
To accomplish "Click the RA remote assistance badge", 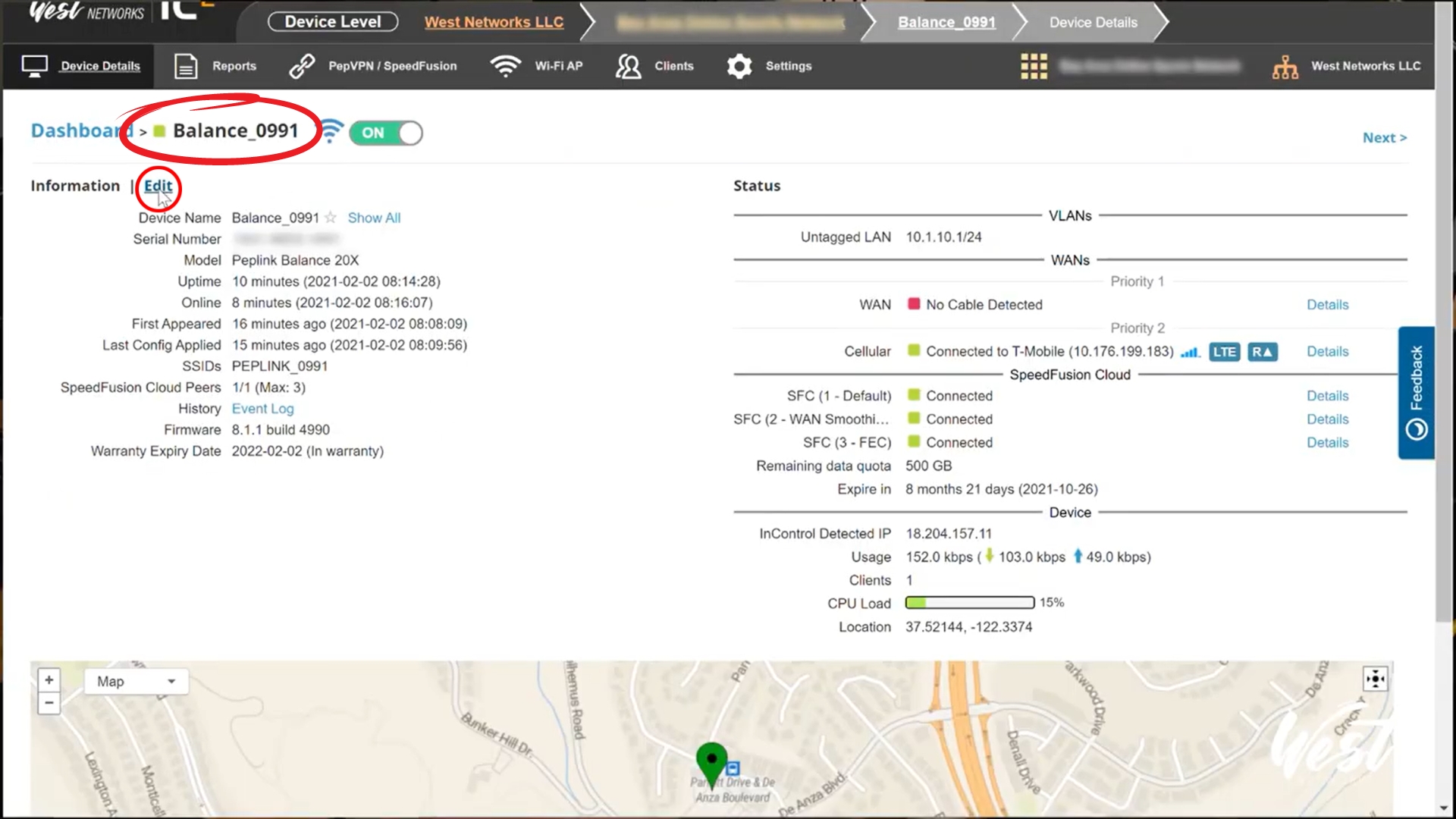I will pyautogui.click(x=1262, y=352).
